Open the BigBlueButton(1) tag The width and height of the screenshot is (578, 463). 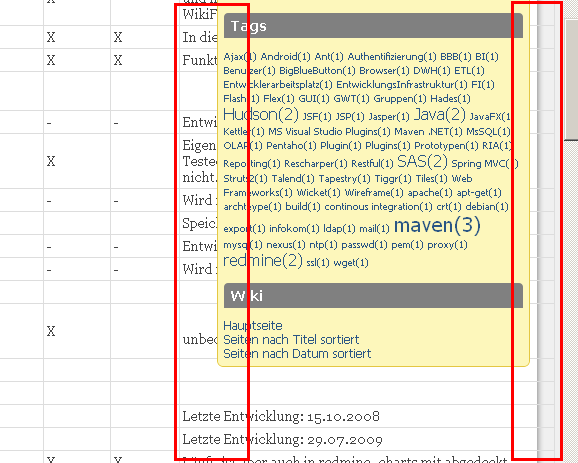tap(317, 71)
